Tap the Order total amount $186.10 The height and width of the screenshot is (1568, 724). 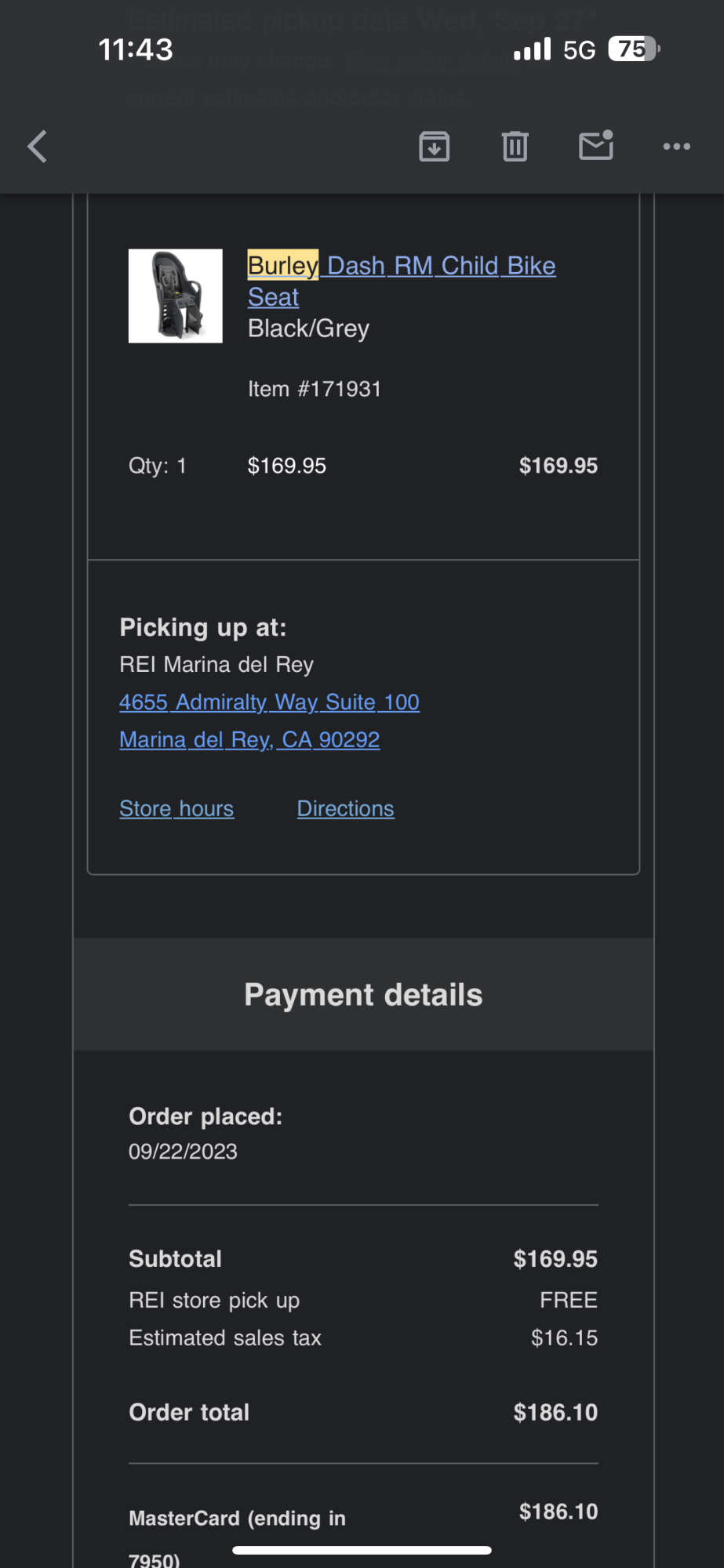[555, 1412]
